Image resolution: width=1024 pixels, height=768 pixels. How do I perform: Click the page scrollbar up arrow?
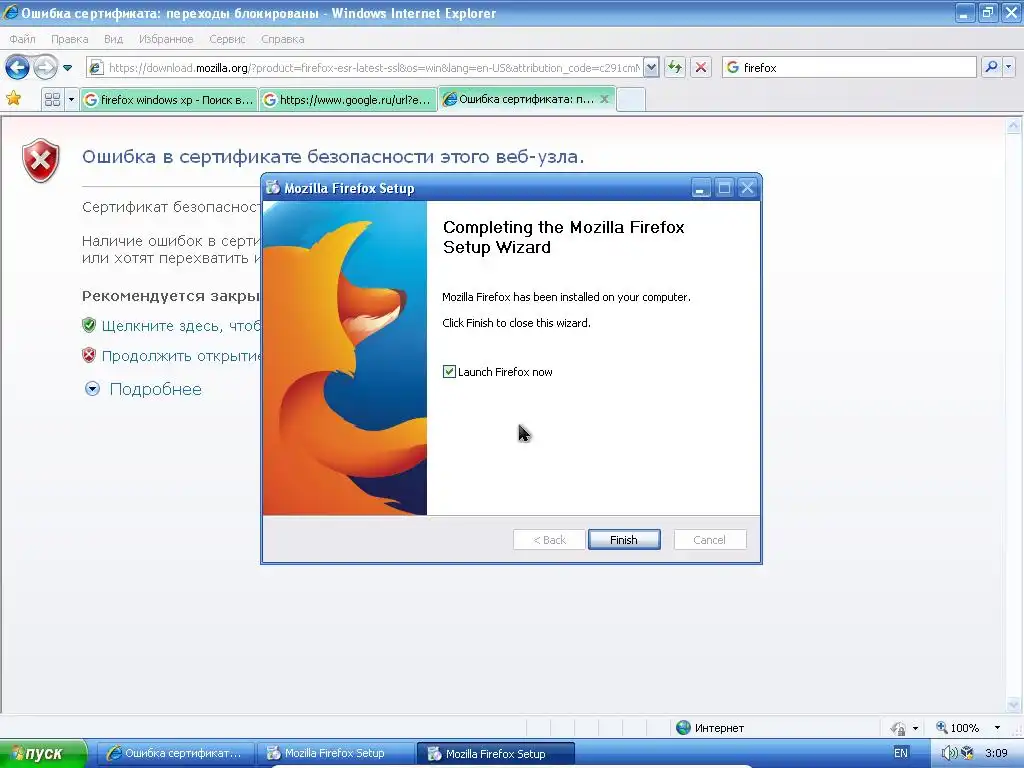coord(1014,125)
